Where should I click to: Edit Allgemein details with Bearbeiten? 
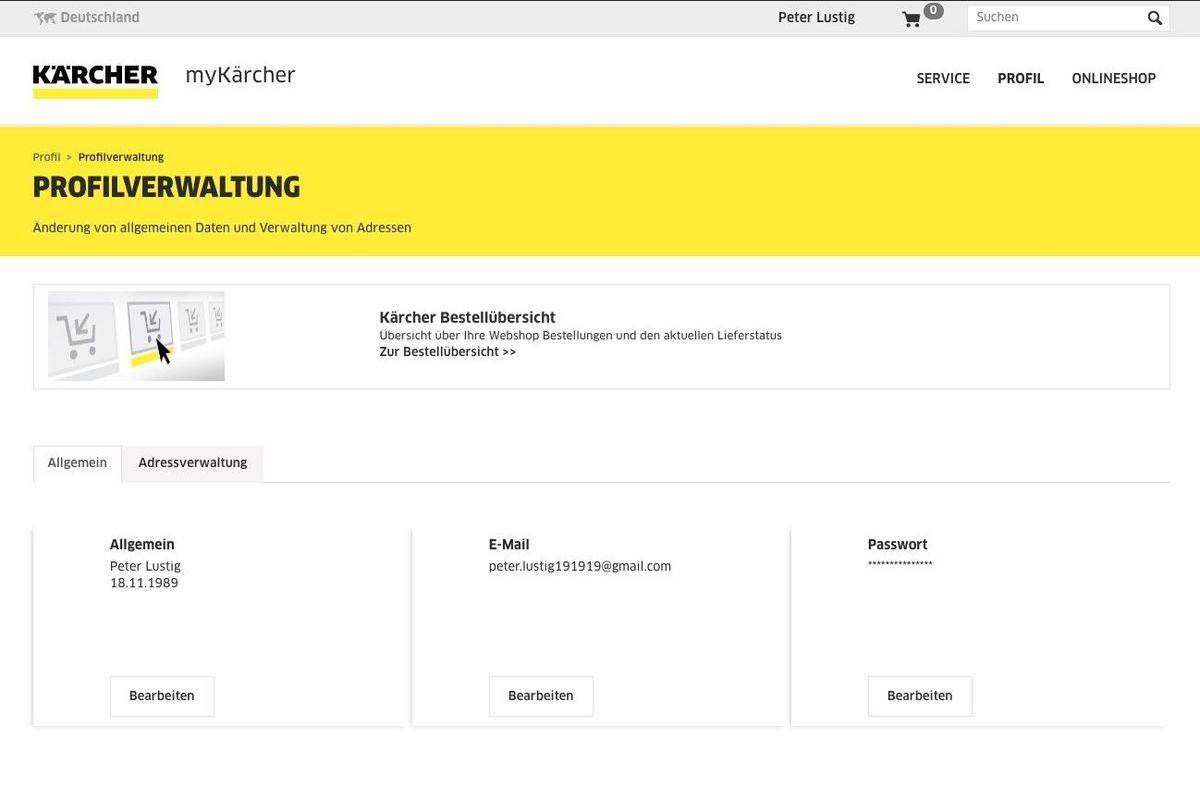pos(162,696)
